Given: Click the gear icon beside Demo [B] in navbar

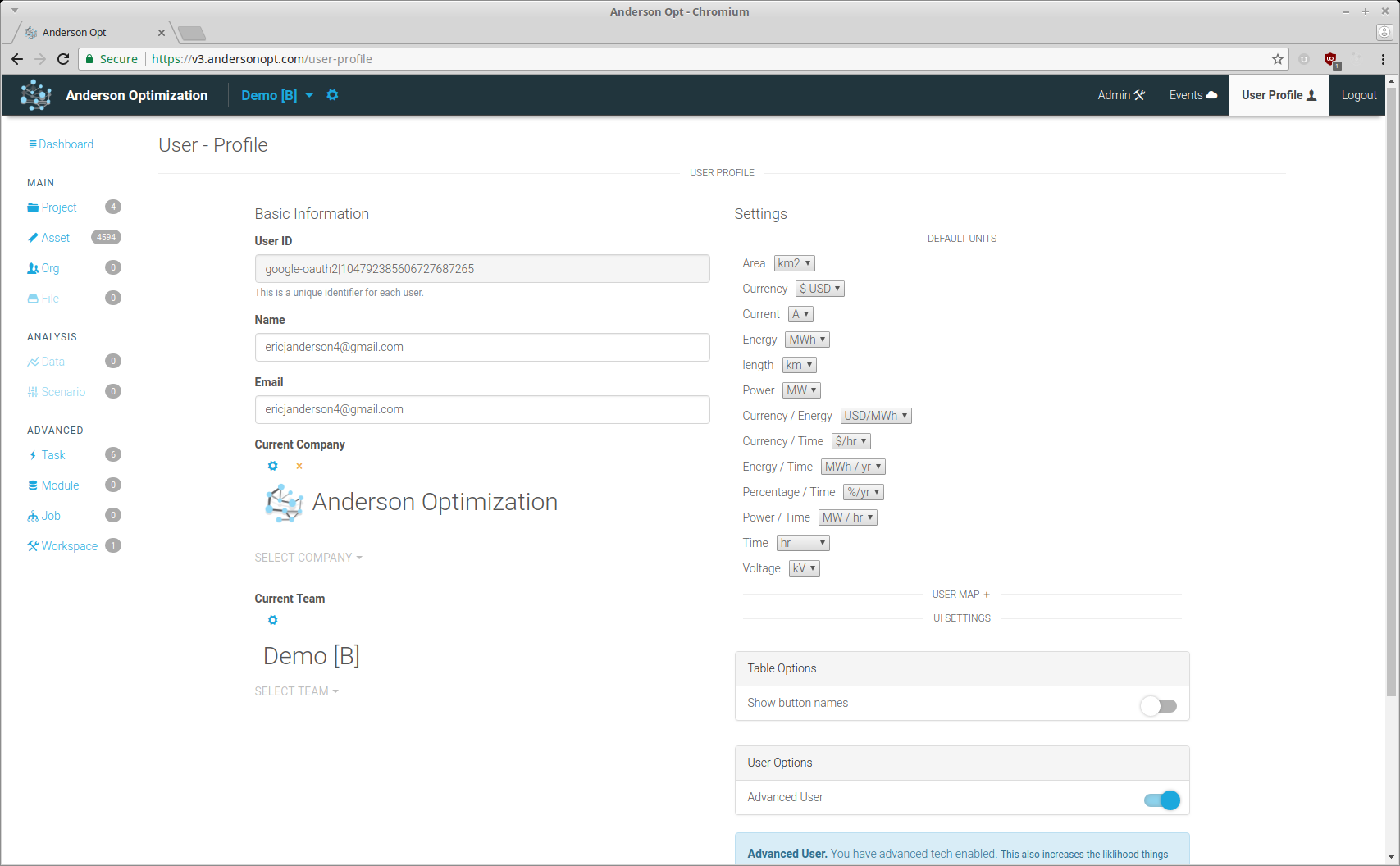Looking at the screenshot, I should 332,95.
